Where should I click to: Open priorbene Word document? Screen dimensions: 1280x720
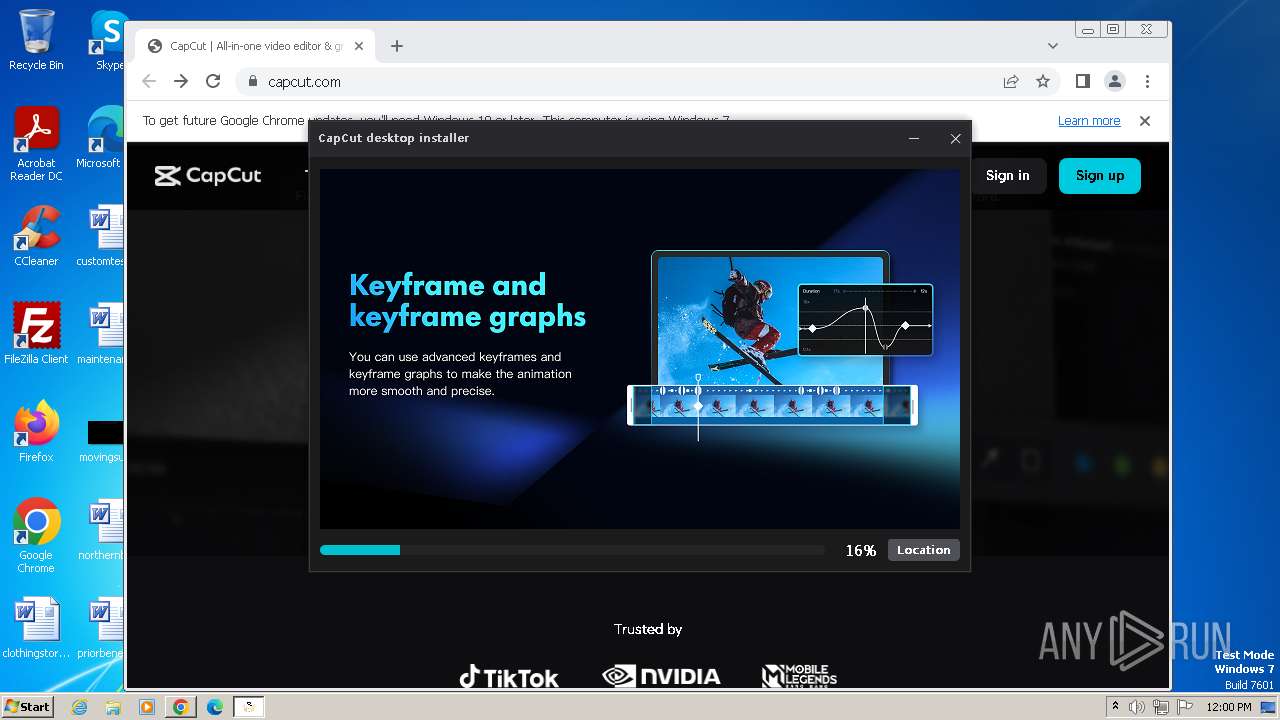(102, 628)
